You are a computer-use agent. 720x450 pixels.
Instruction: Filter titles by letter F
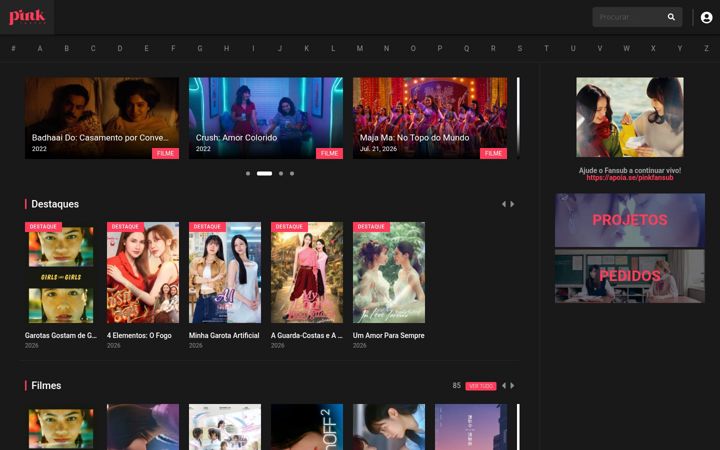tap(173, 48)
